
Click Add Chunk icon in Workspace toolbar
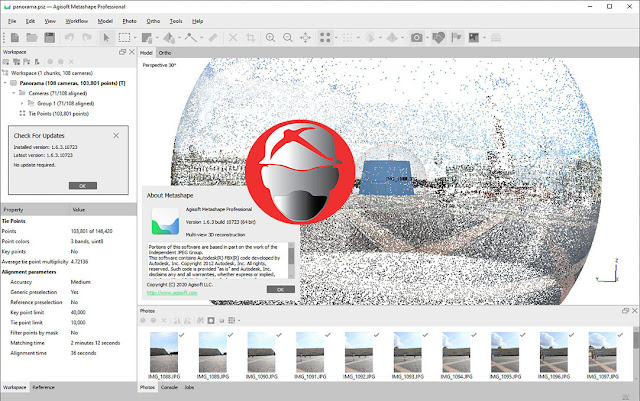pyautogui.click(x=6, y=62)
